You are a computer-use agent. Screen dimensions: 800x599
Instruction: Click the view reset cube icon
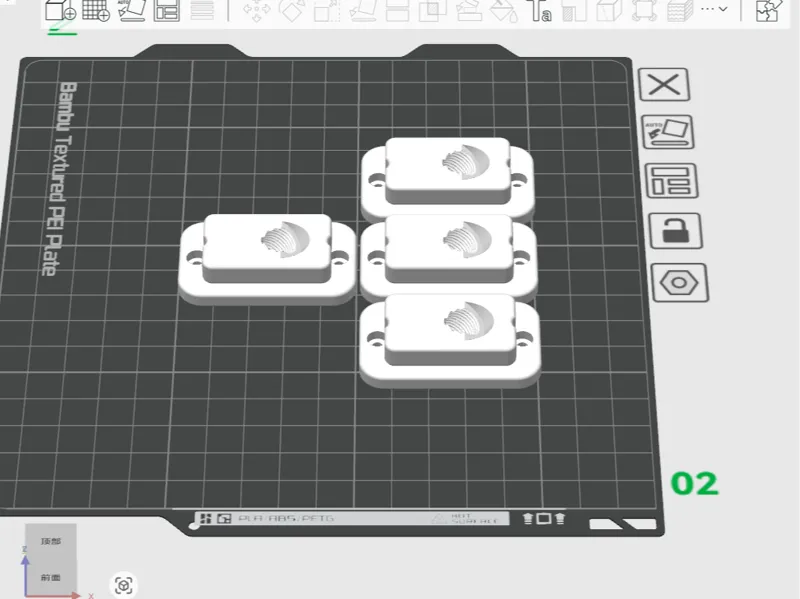click(123, 585)
